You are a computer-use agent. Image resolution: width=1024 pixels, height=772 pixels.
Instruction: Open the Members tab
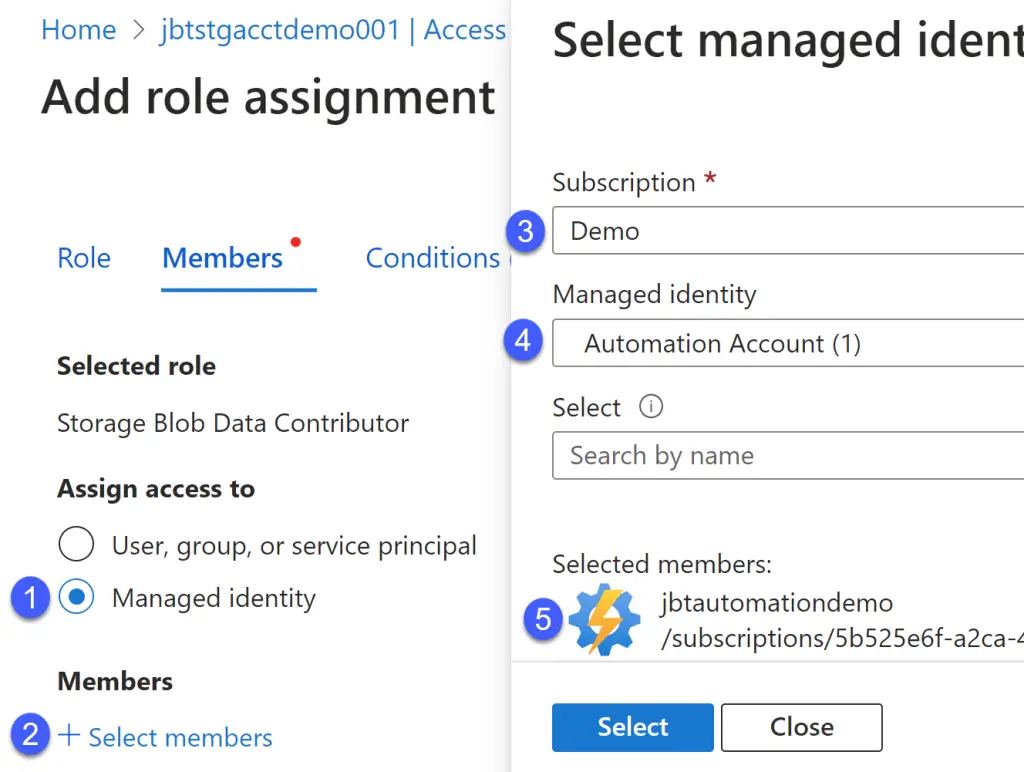[222, 258]
